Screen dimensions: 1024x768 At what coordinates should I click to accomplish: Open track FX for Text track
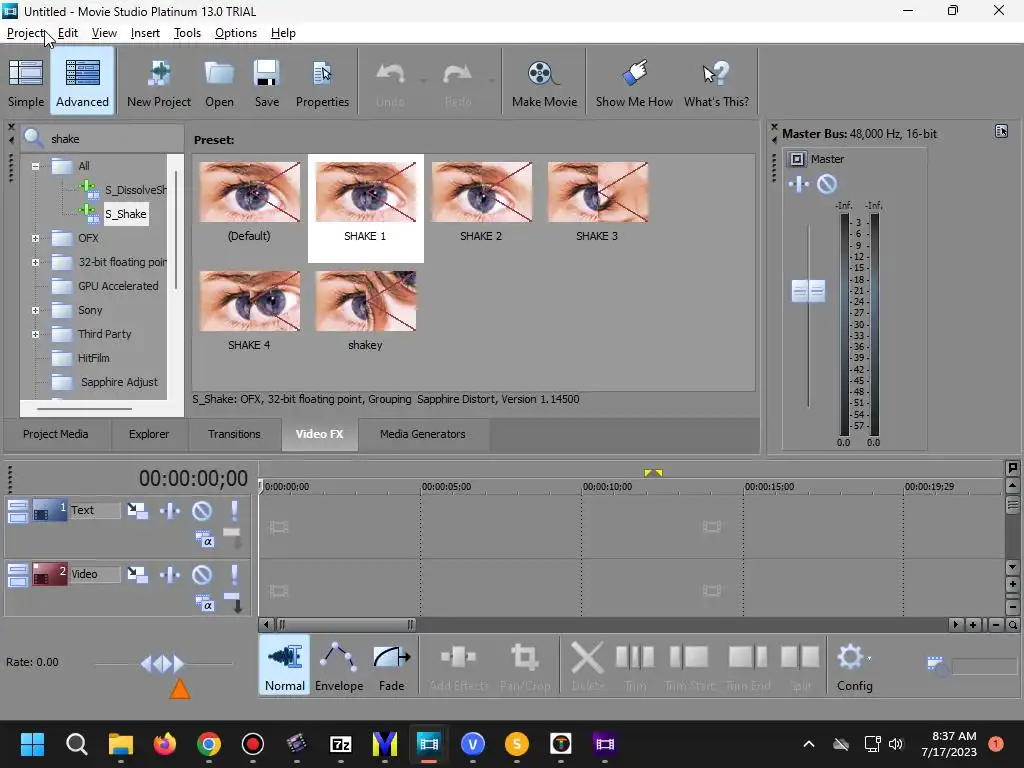click(170, 510)
